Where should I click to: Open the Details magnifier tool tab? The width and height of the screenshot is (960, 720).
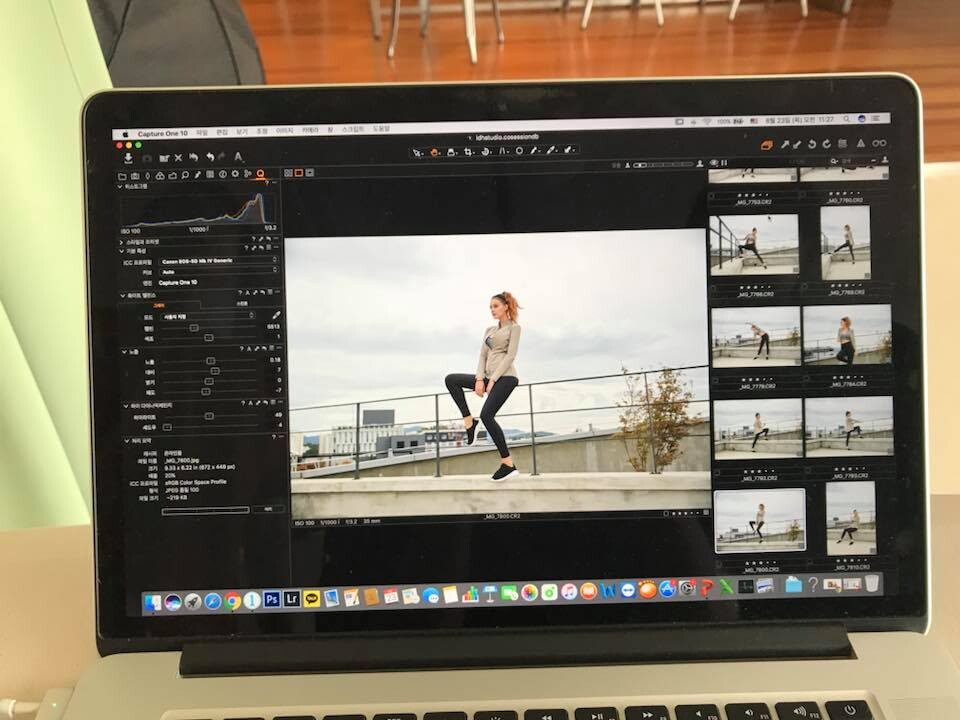pos(185,176)
